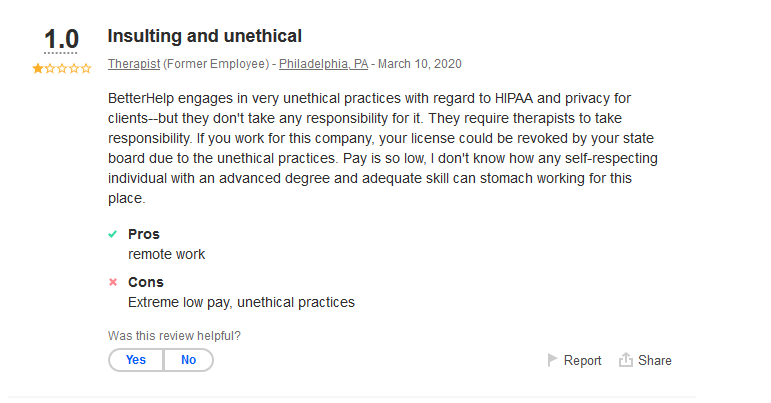Screen dimensions: 771x403
Task: Click the 'Was this review helpful?' prompt
Action: click(x=174, y=336)
